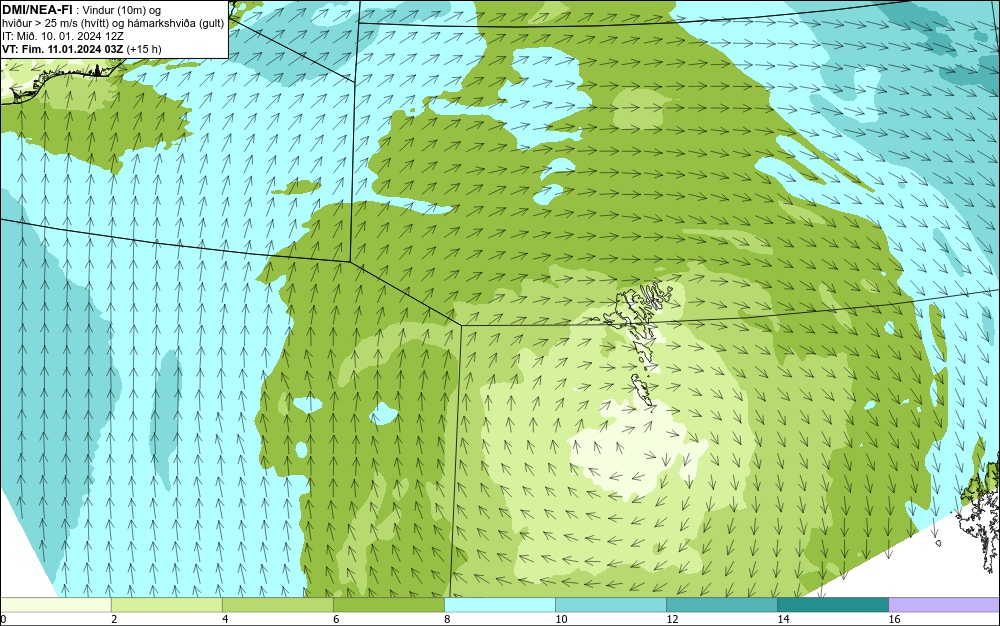1000x626 pixels.
Task: Click the legend scale label "10"
Action: [561, 619]
